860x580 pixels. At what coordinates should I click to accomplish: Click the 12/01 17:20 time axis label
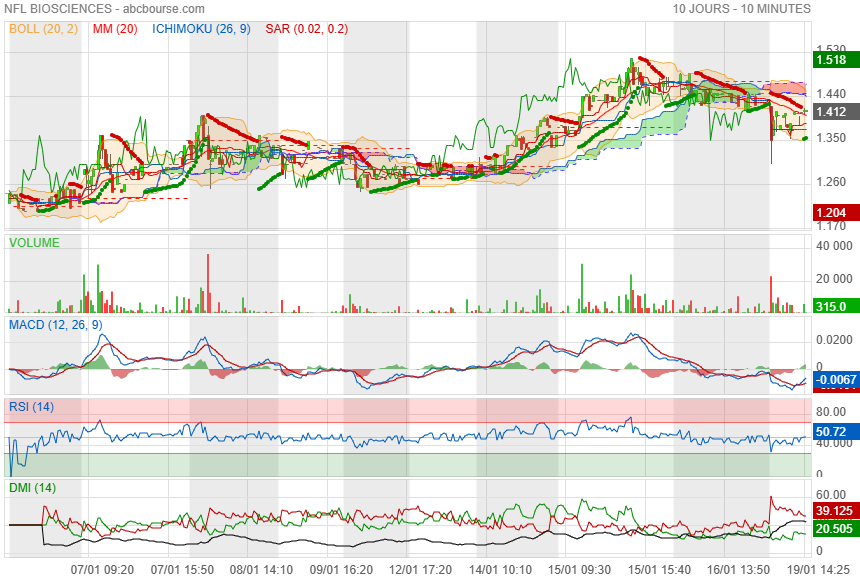420,569
